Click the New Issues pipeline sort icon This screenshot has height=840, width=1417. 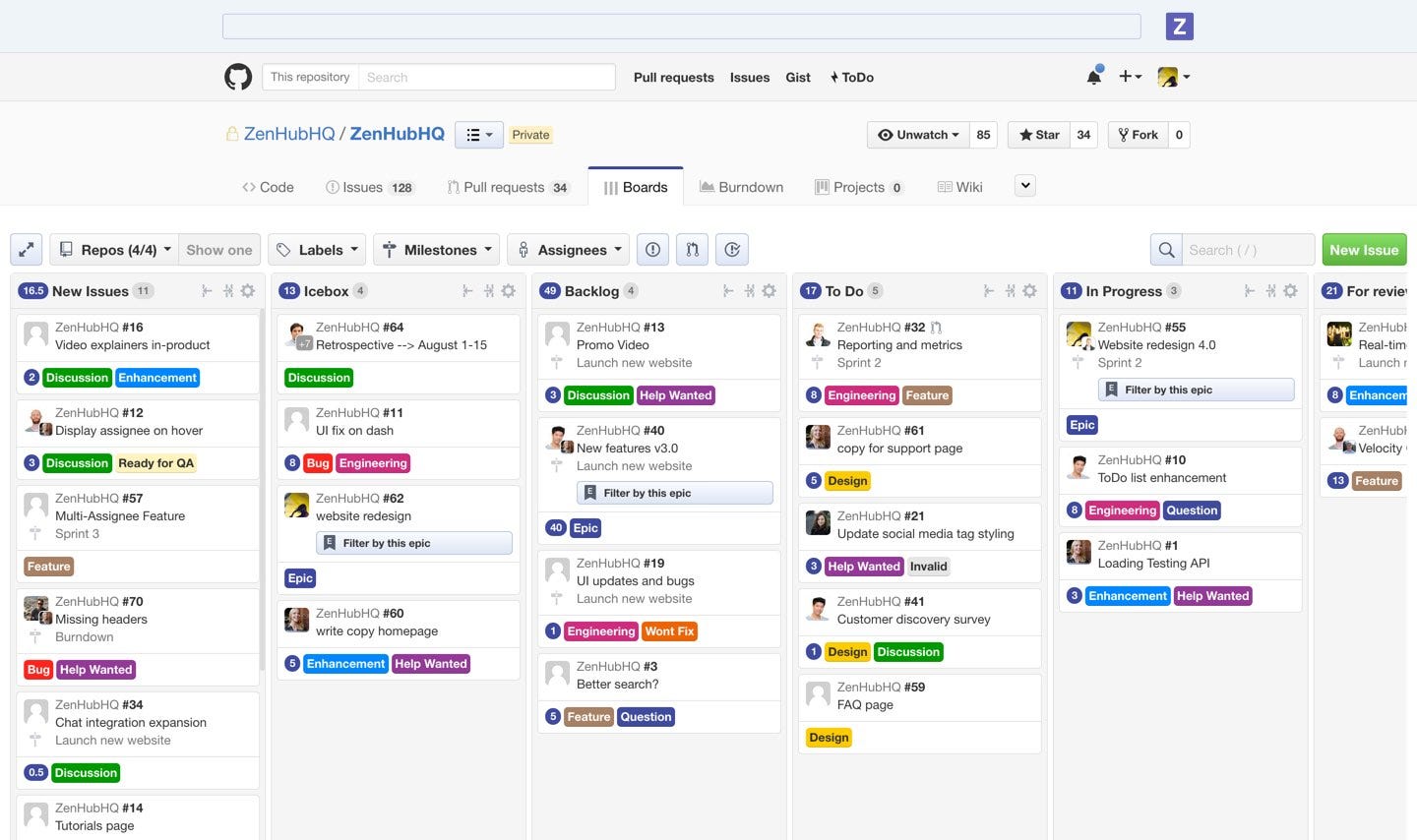(x=228, y=291)
